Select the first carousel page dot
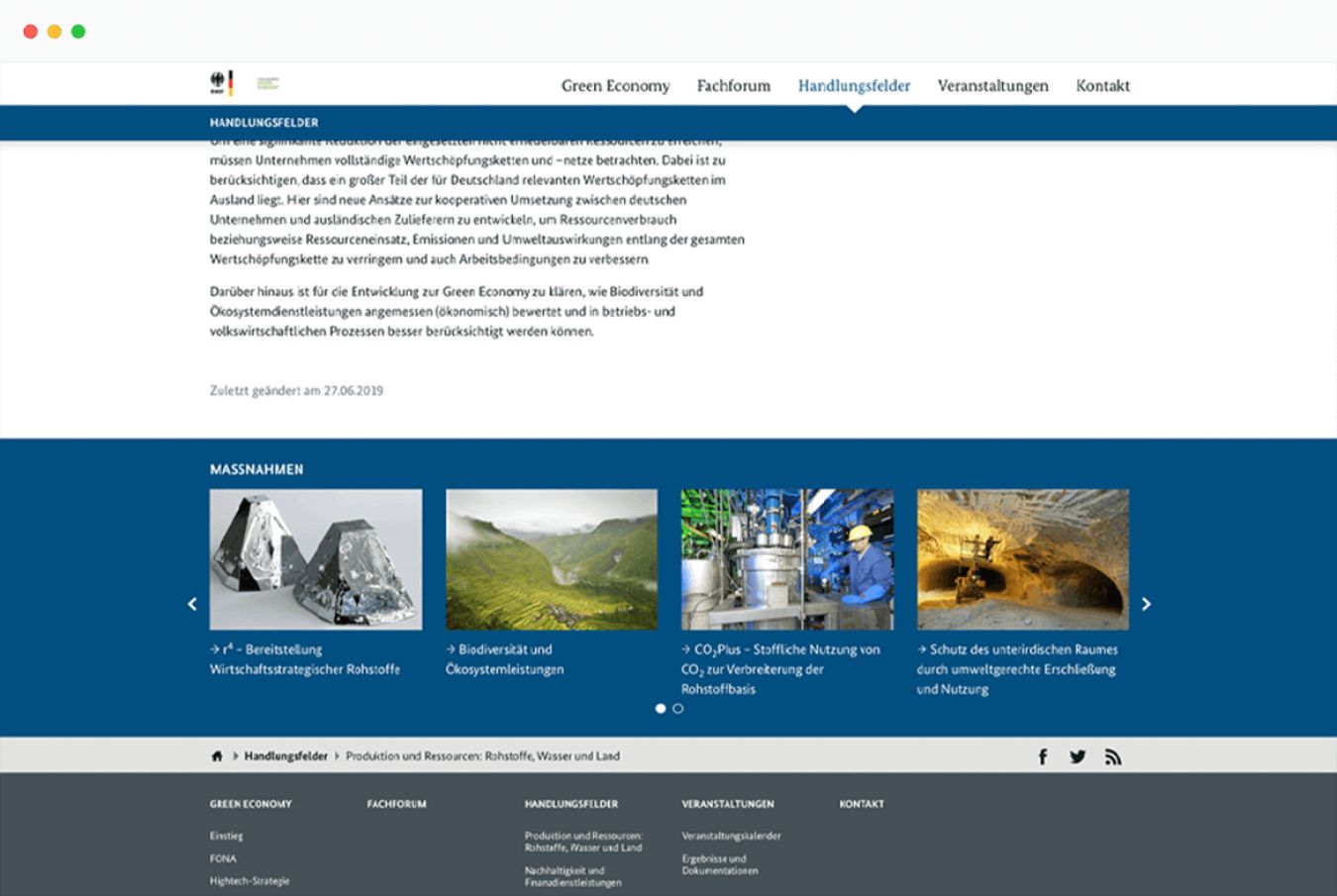Viewport: 1337px width, 896px height. coord(661,709)
